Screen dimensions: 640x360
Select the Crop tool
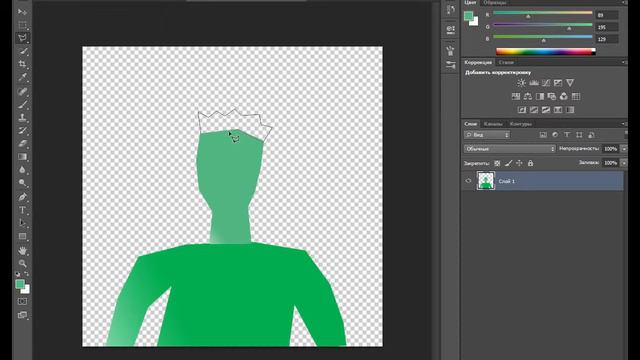coord(22,64)
